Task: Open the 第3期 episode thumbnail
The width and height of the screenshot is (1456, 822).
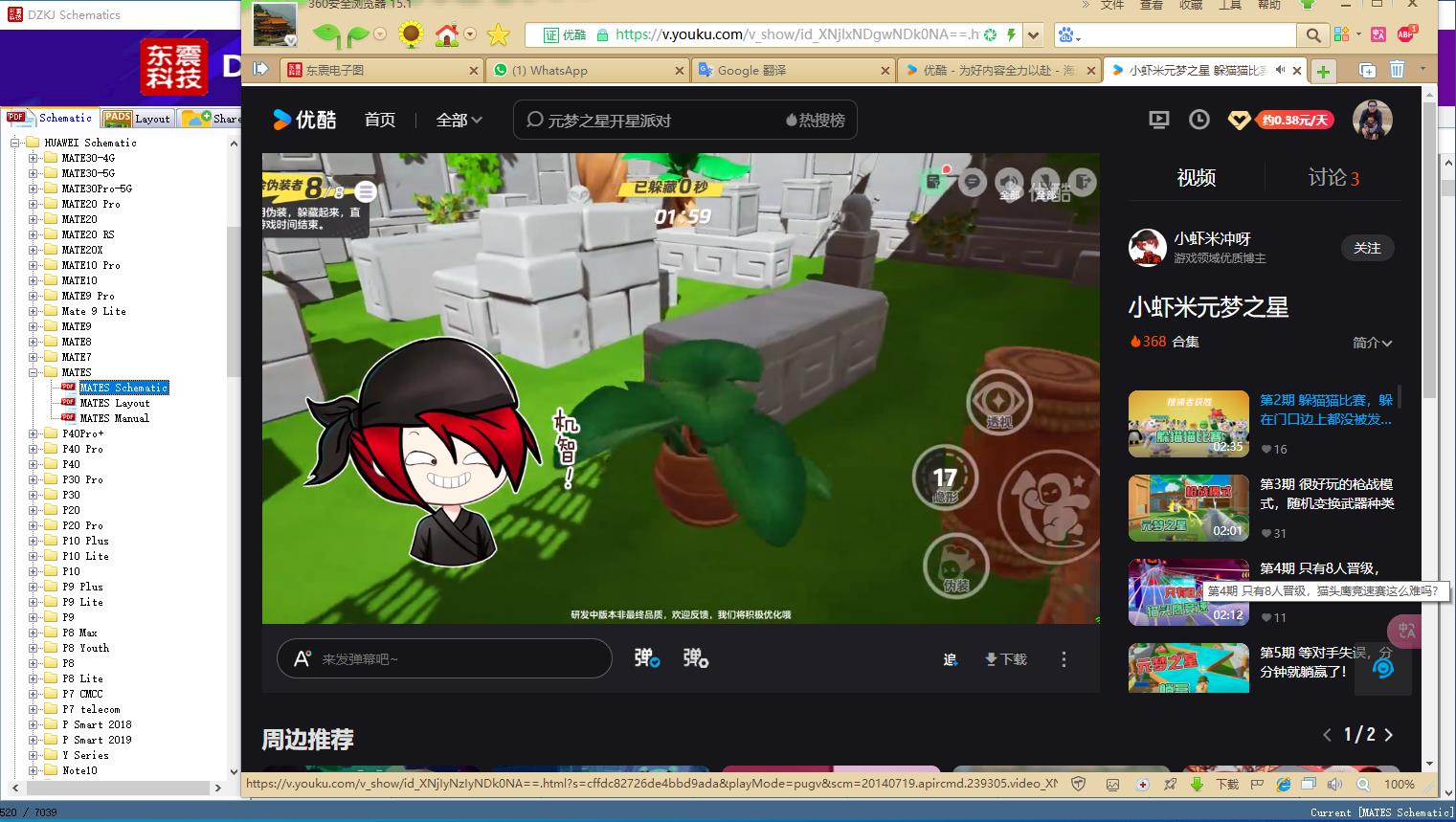Action: point(1189,508)
